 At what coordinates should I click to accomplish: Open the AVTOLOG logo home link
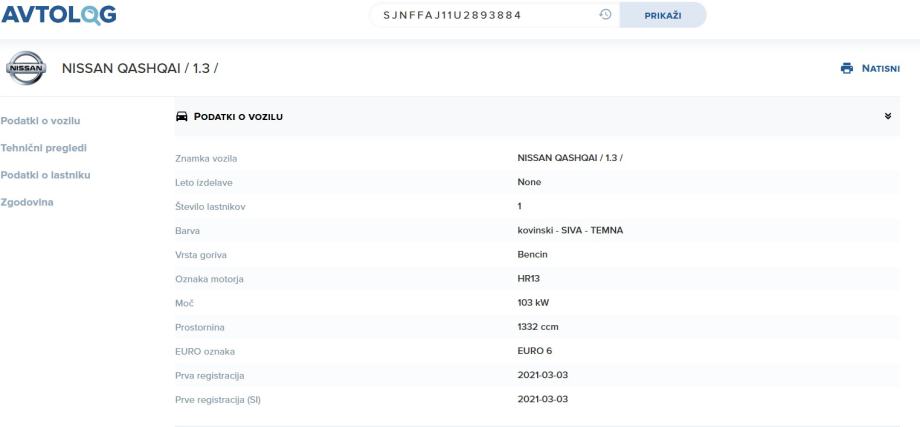point(59,15)
